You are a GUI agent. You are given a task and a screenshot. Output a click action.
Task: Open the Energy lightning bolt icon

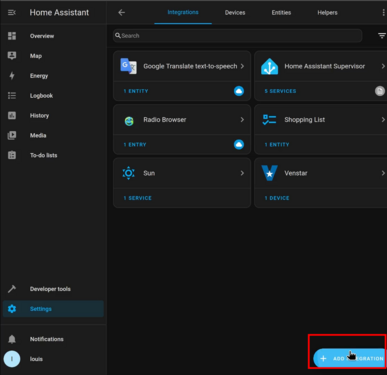tap(12, 76)
